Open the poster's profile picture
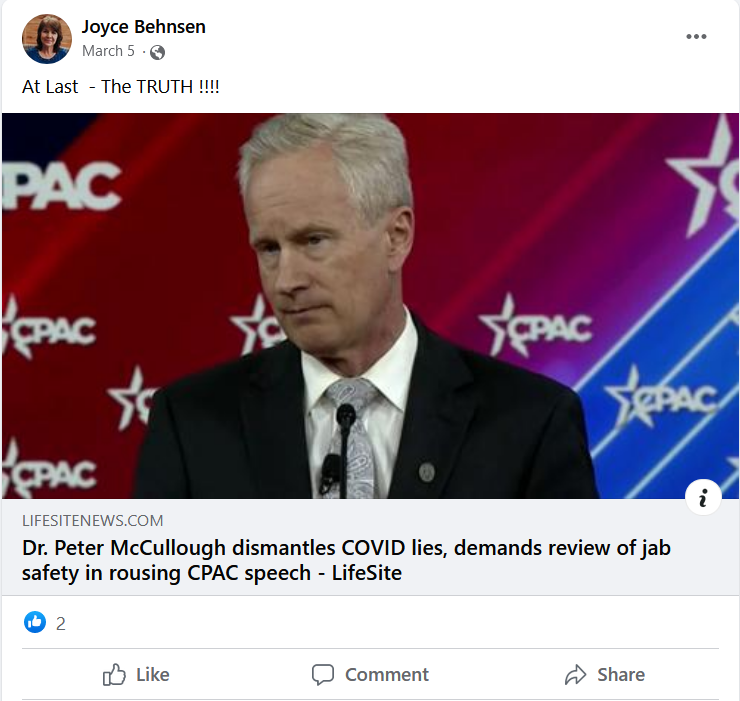Viewport: 740px width, 701px height. click(x=47, y=39)
